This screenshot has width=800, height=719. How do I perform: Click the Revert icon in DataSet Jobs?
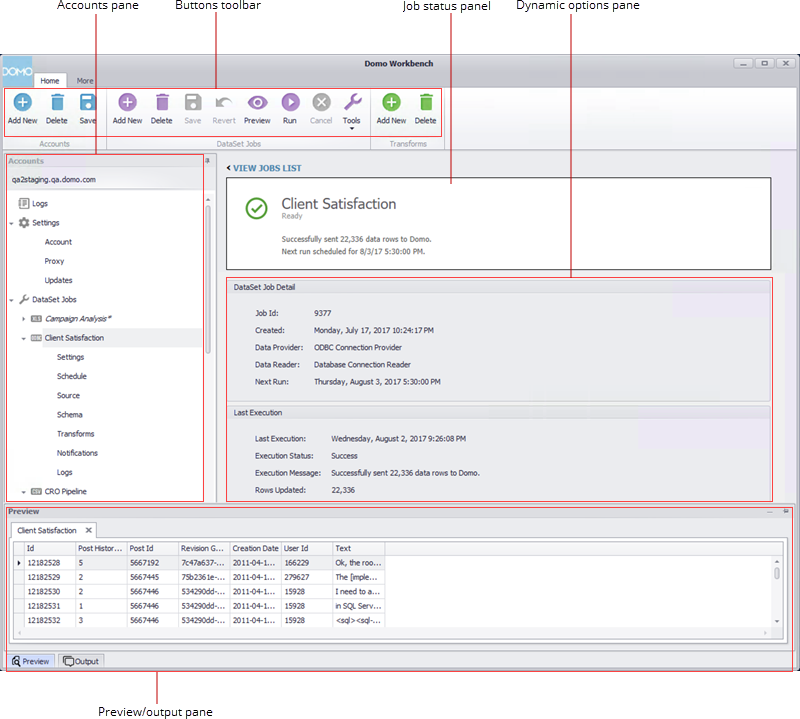(x=223, y=103)
